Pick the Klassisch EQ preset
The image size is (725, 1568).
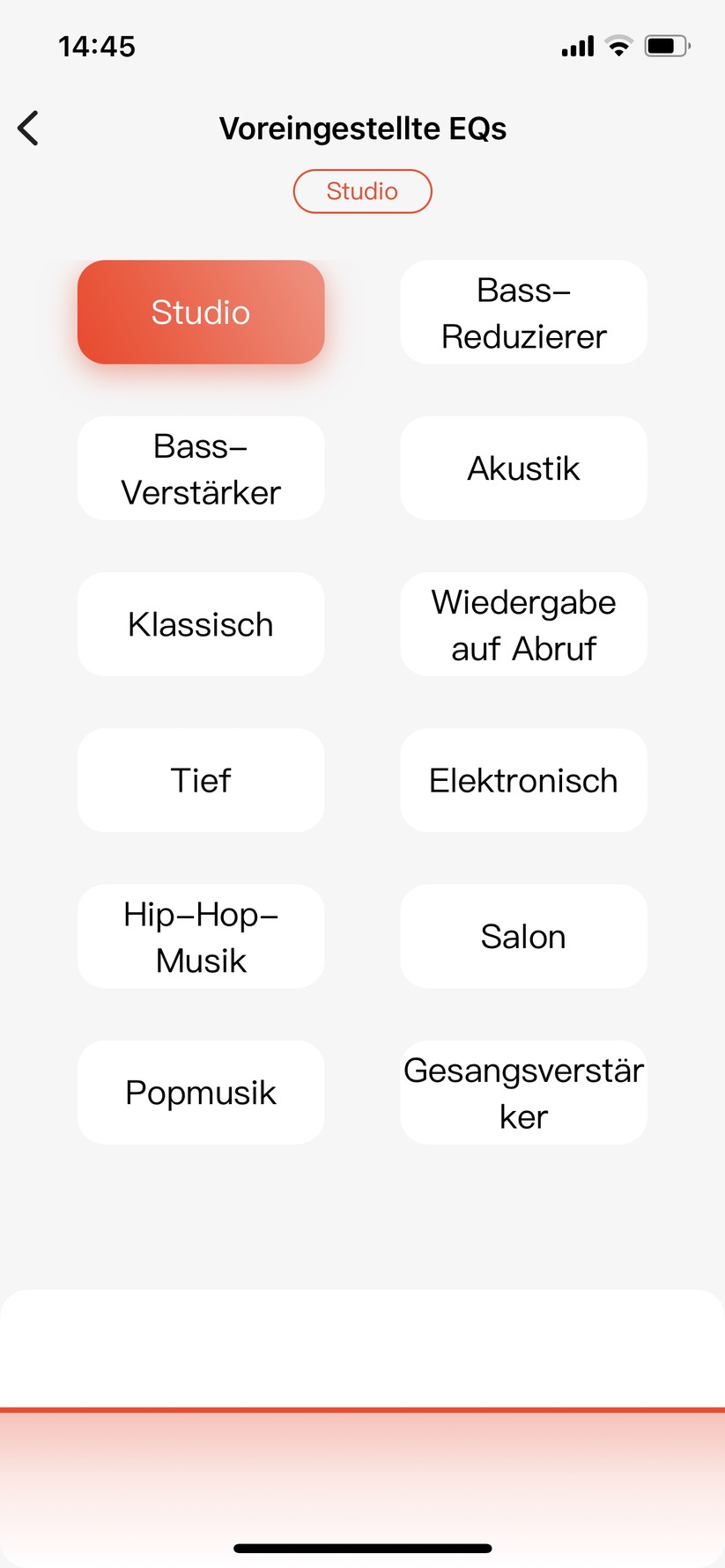pos(201,624)
